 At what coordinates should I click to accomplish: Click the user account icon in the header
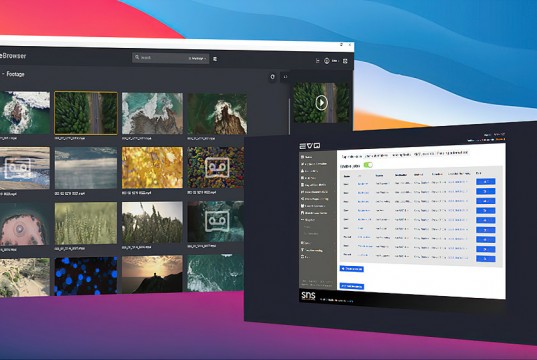tap(326, 61)
